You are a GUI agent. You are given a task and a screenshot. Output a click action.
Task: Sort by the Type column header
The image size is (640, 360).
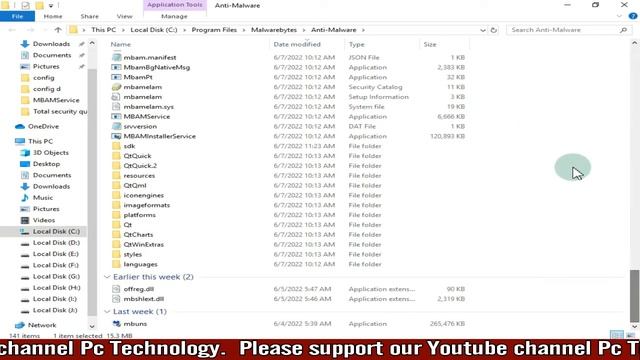pos(356,44)
